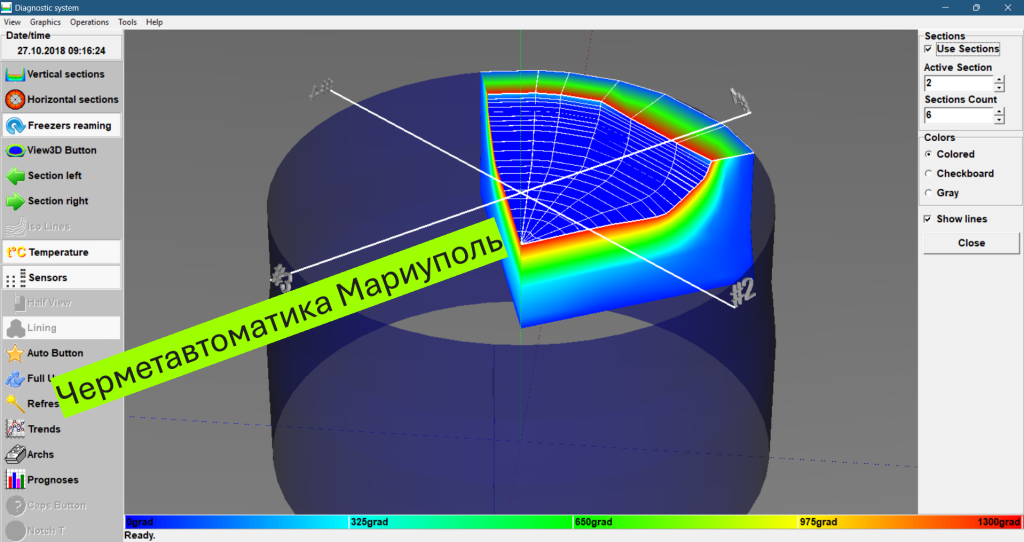Toggle the Show lines checkbox
The width and height of the screenshot is (1024, 542).
[927, 219]
